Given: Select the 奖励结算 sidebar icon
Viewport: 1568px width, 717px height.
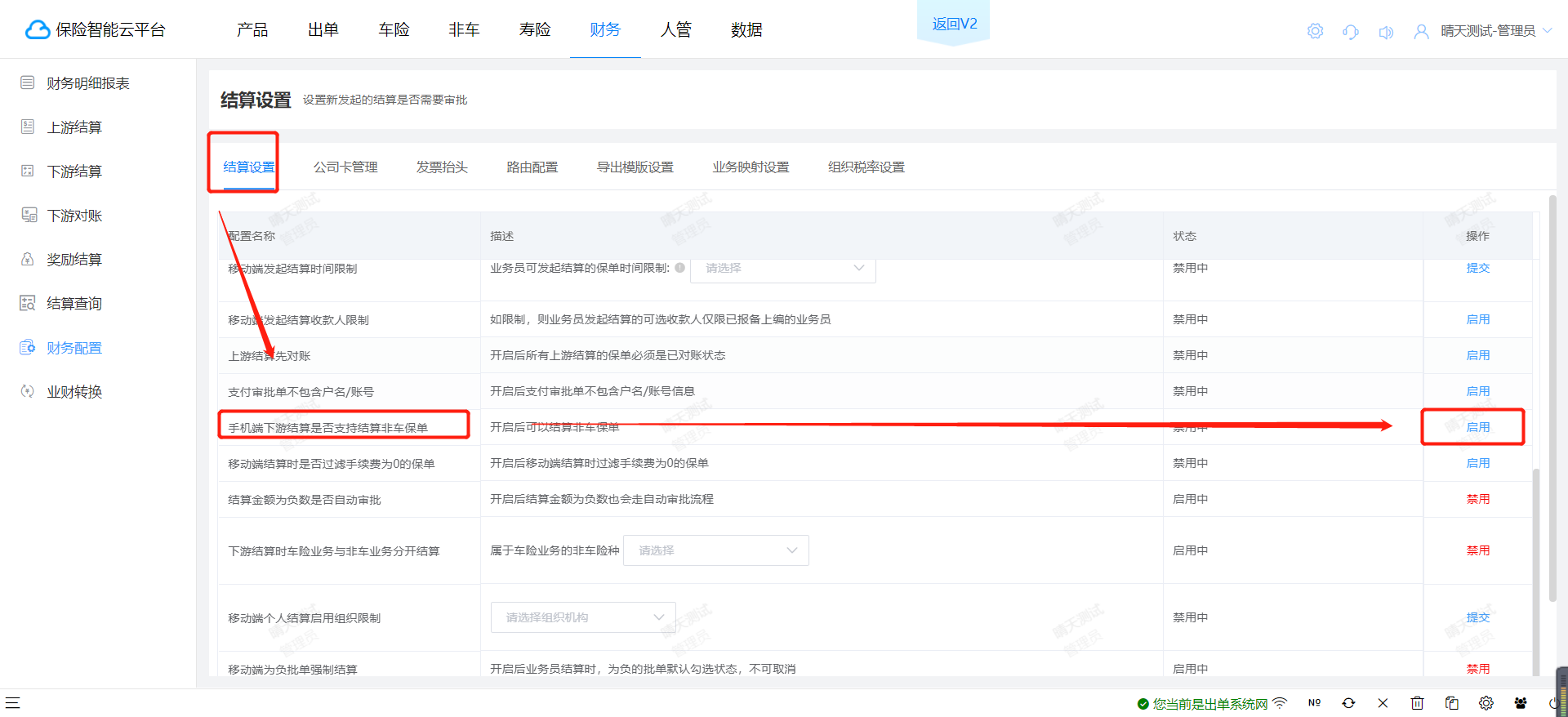Looking at the screenshot, I should (28, 259).
